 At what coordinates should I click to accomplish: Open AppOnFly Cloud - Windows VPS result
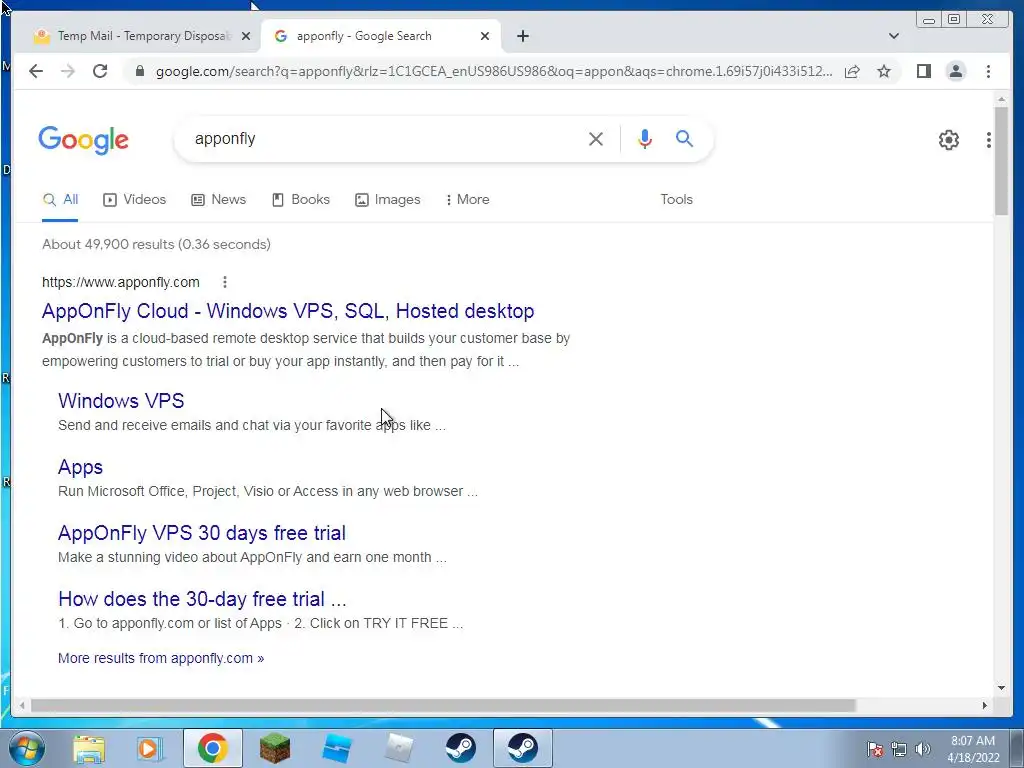coord(288,311)
